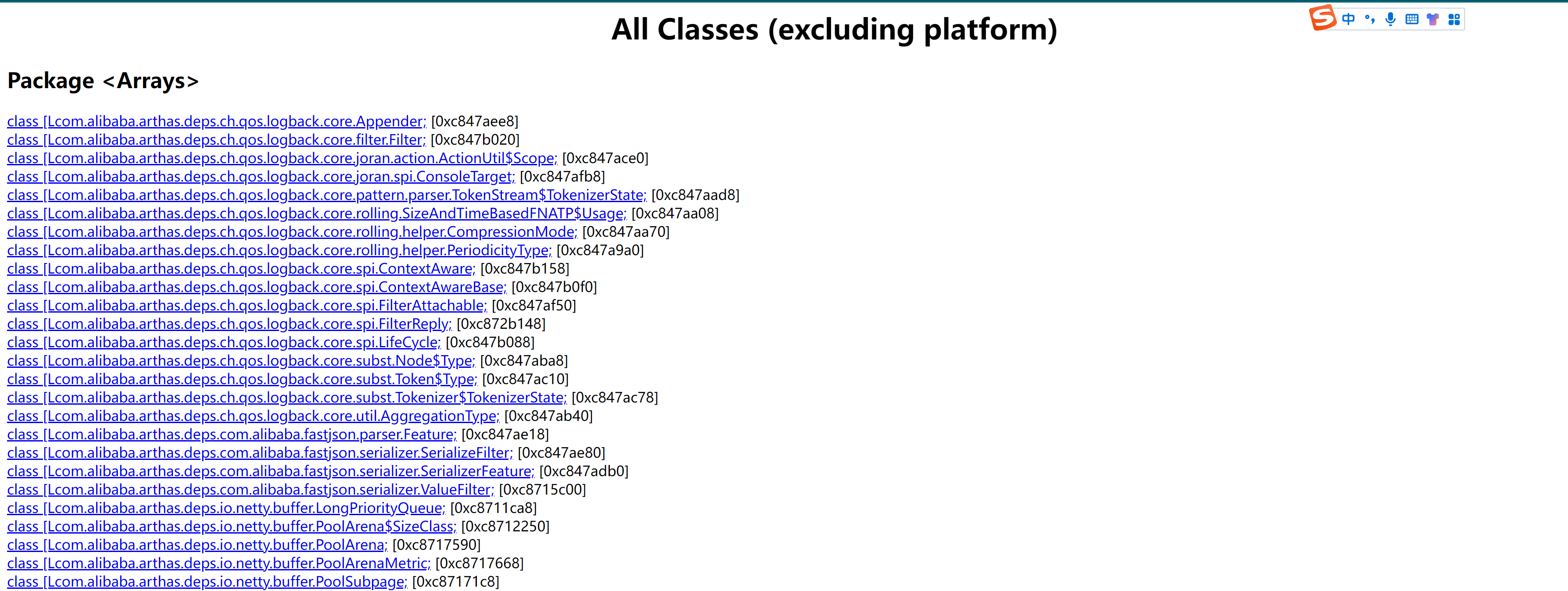Image resolution: width=1568 pixels, height=591 pixels.
Task: Click the address text [0xc847aa08]
Action: [675, 214]
